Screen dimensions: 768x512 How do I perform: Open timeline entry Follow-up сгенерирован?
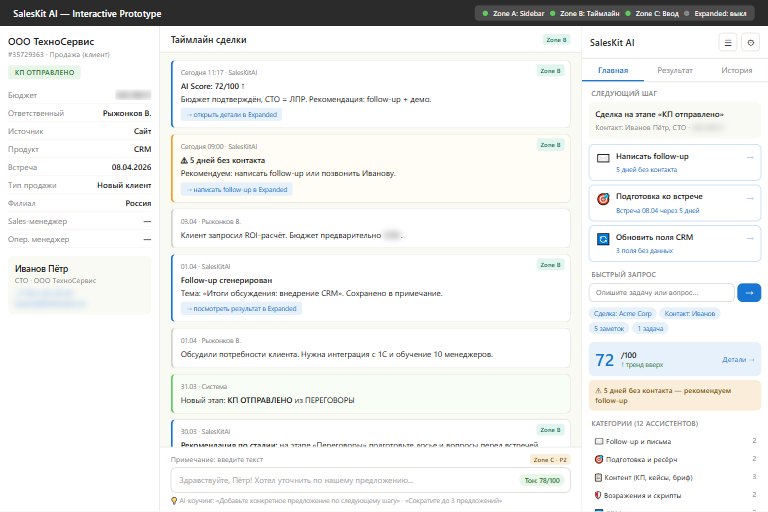pos(371,288)
